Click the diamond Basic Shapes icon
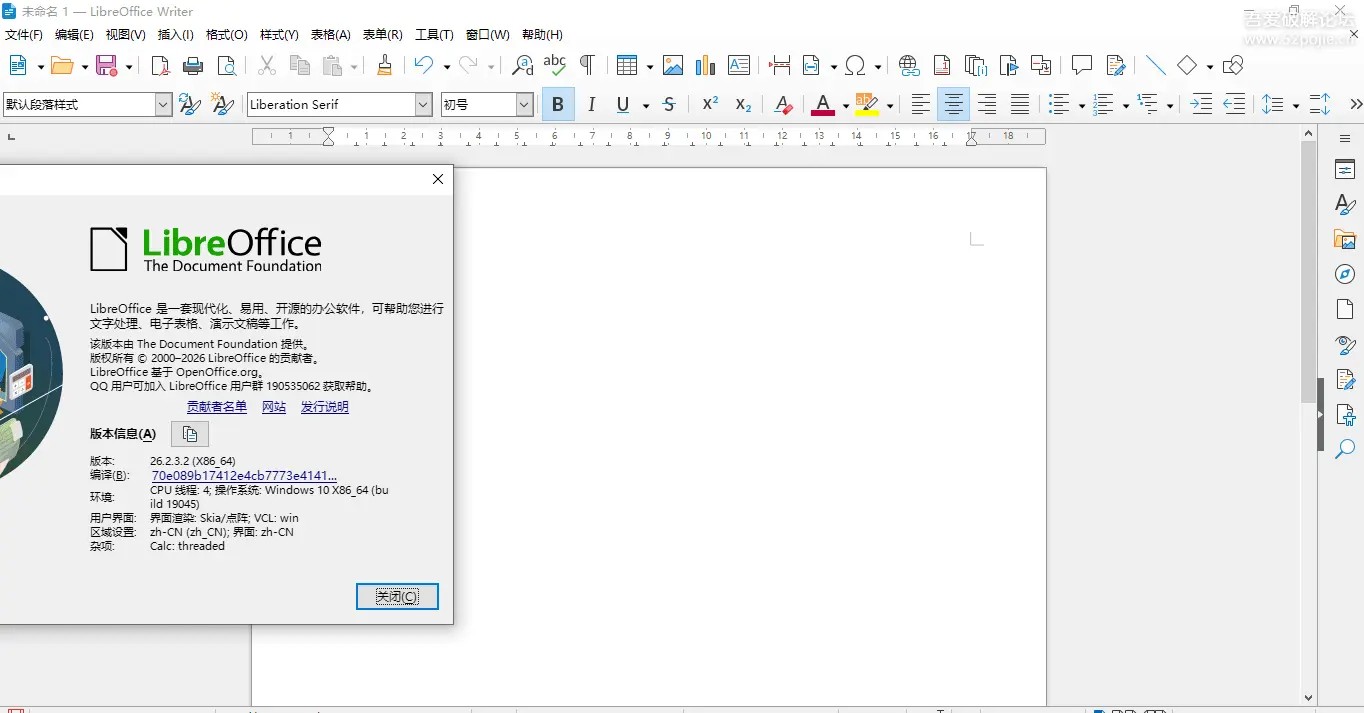Screen dimensions: 1364x713 pos(1187,66)
